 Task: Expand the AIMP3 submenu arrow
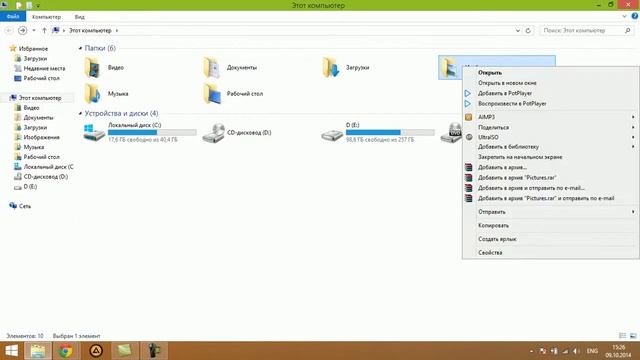(633, 117)
